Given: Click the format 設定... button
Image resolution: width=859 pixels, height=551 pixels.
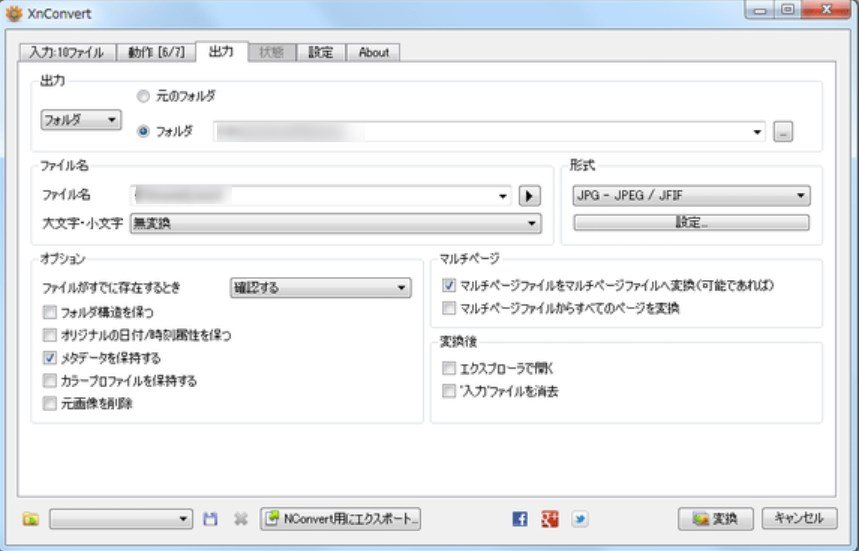Looking at the screenshot, I should coord(691,222).
